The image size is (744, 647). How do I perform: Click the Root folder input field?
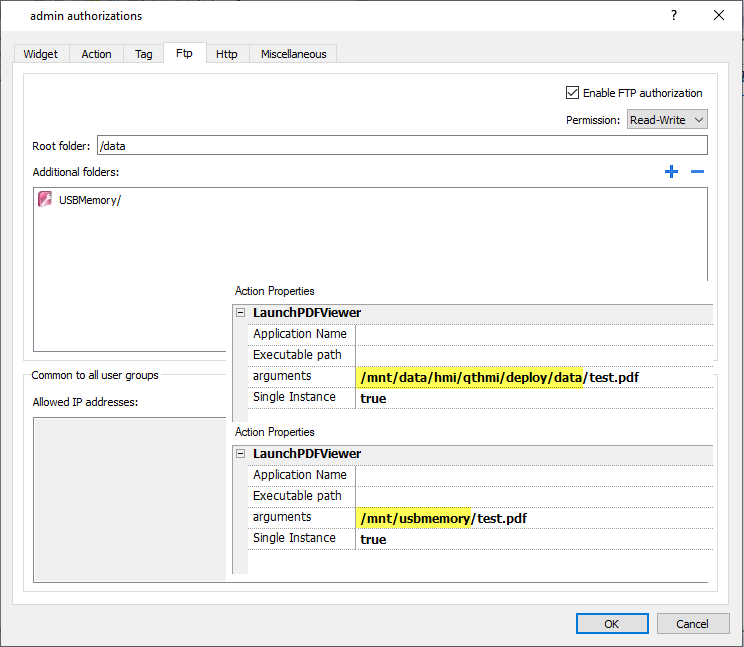(401, 146)
